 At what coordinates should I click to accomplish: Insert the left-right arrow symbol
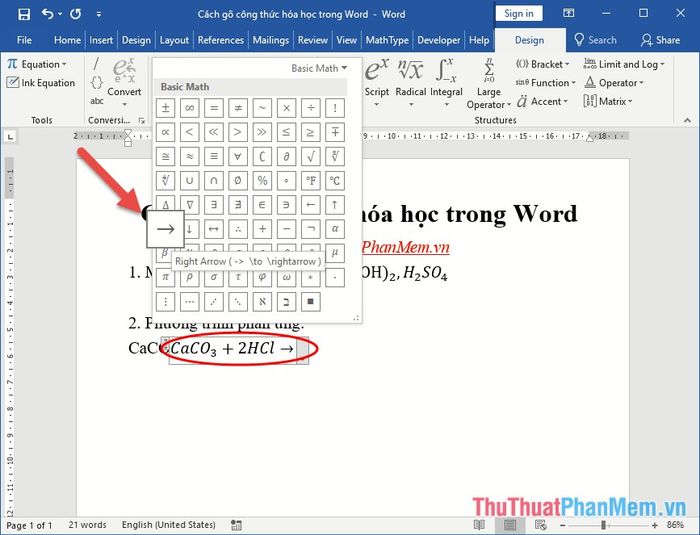(x=214, y=229)
